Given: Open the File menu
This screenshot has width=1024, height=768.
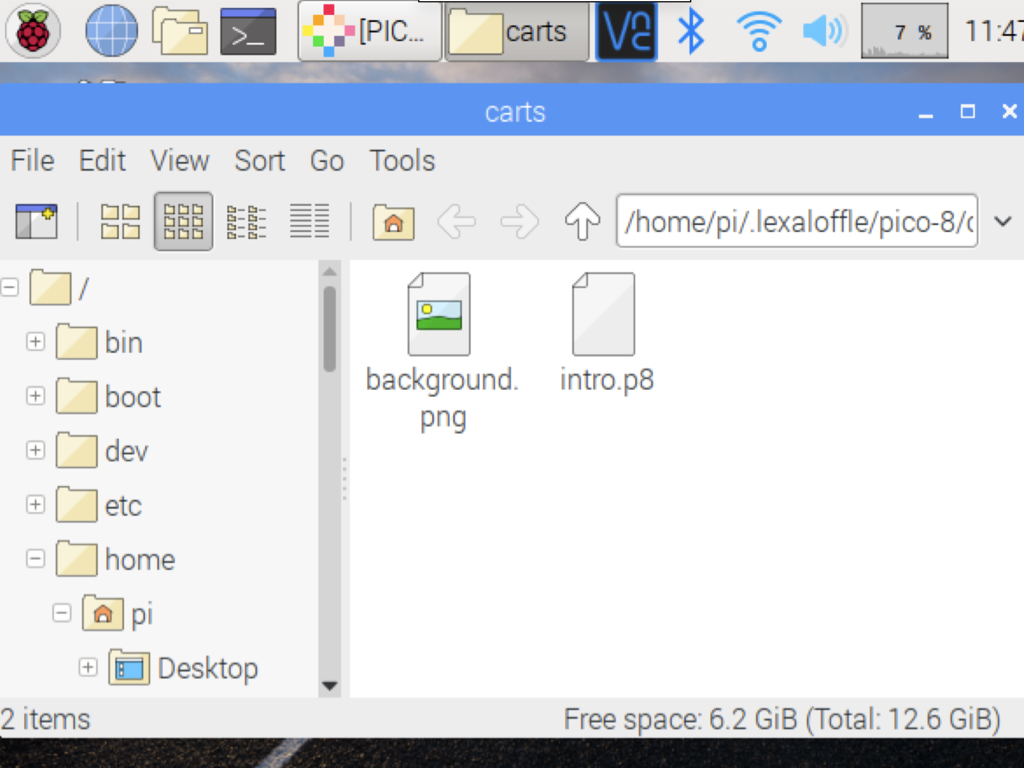Looking at the screenshot, I should pos(32,161).
